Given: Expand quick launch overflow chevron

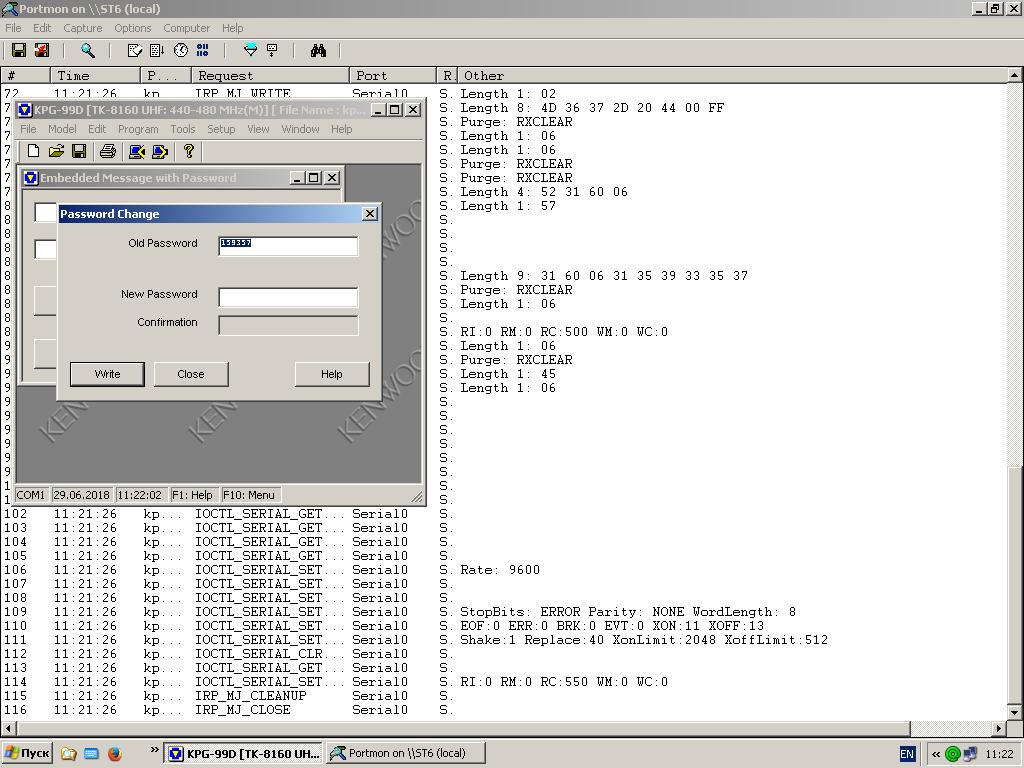Looking at the screenshot, I should pos(155,750).
